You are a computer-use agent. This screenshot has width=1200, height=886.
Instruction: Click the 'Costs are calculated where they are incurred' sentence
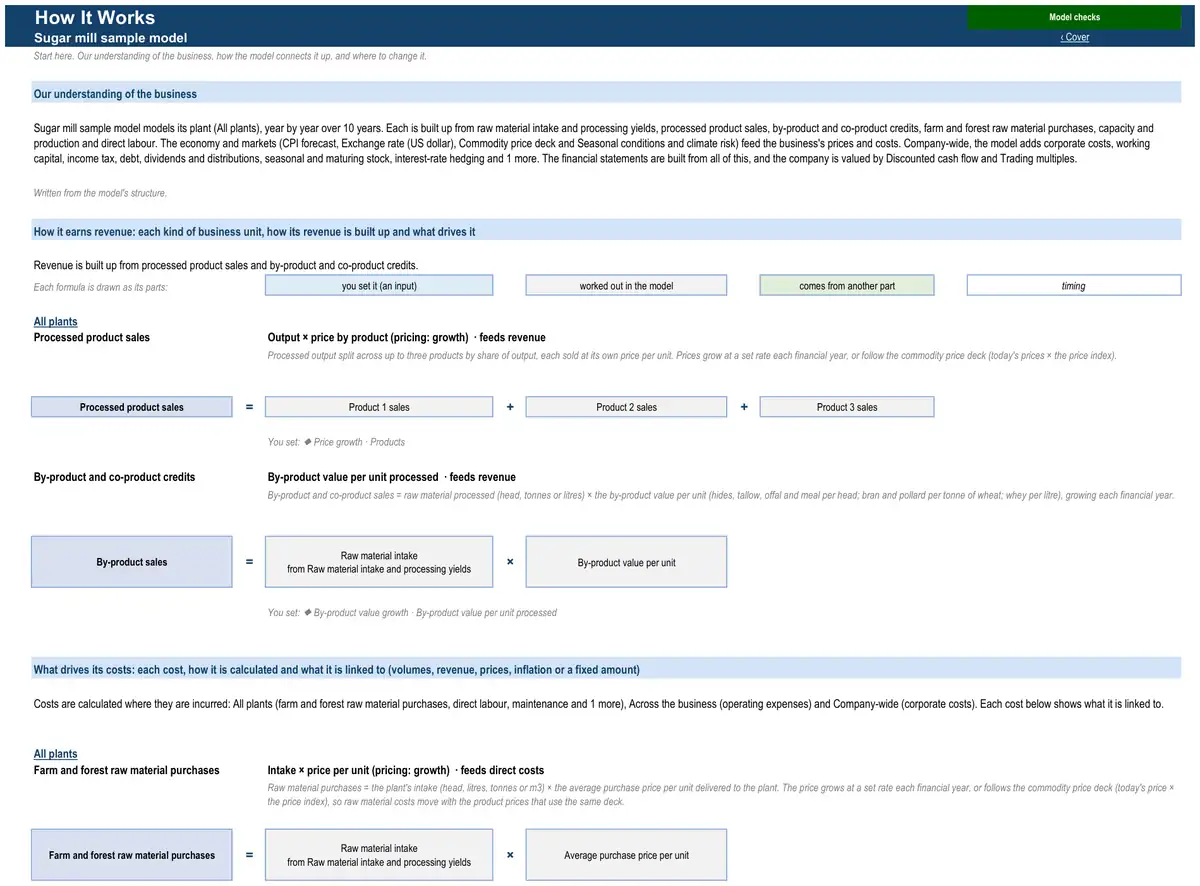tap(598, 704)
